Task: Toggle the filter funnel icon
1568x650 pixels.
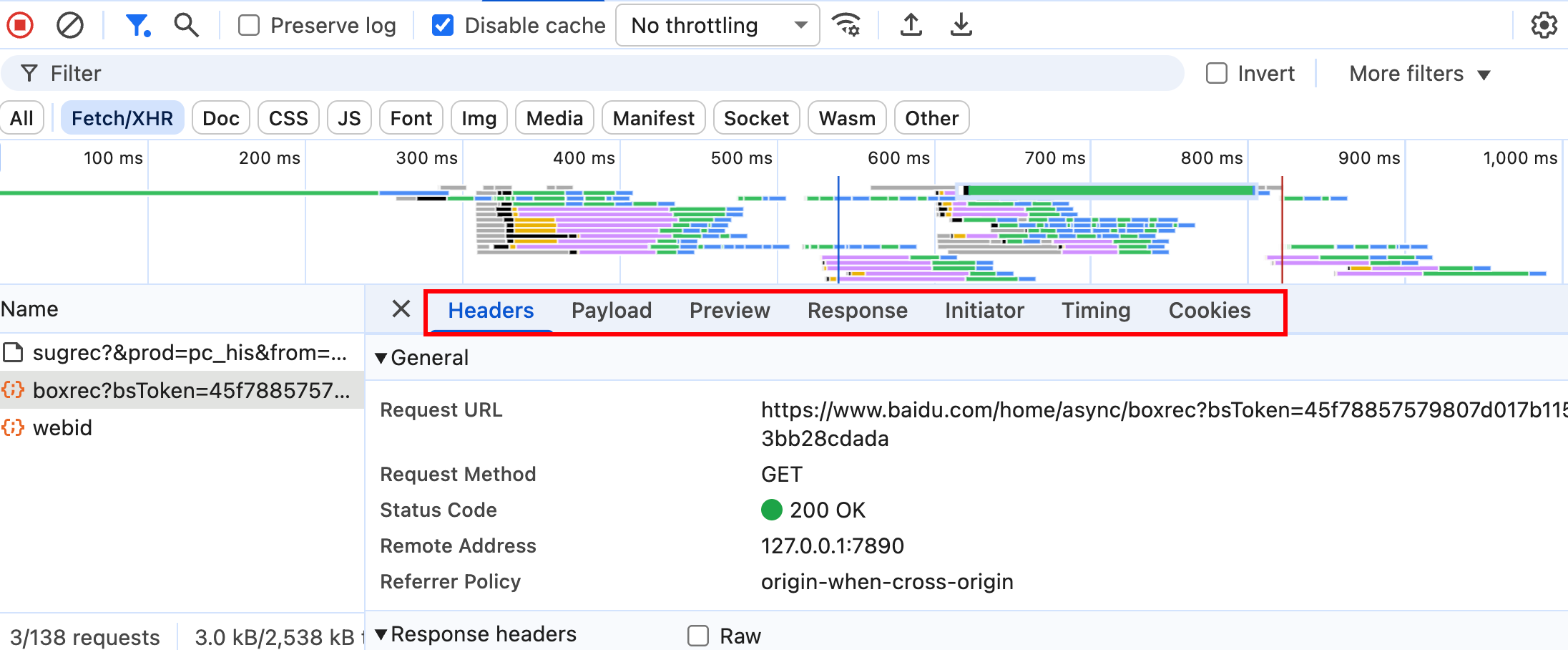Action: click(137, 26)
